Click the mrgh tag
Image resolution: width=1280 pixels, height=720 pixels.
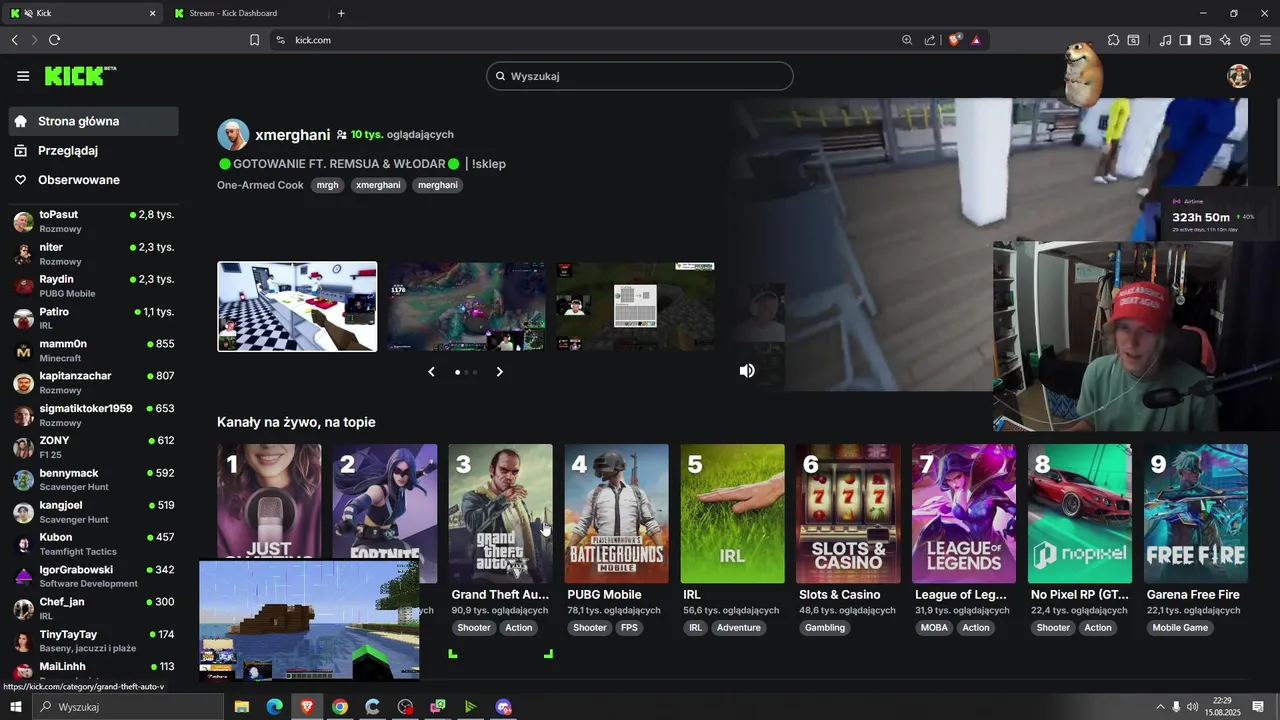[328, 185]
